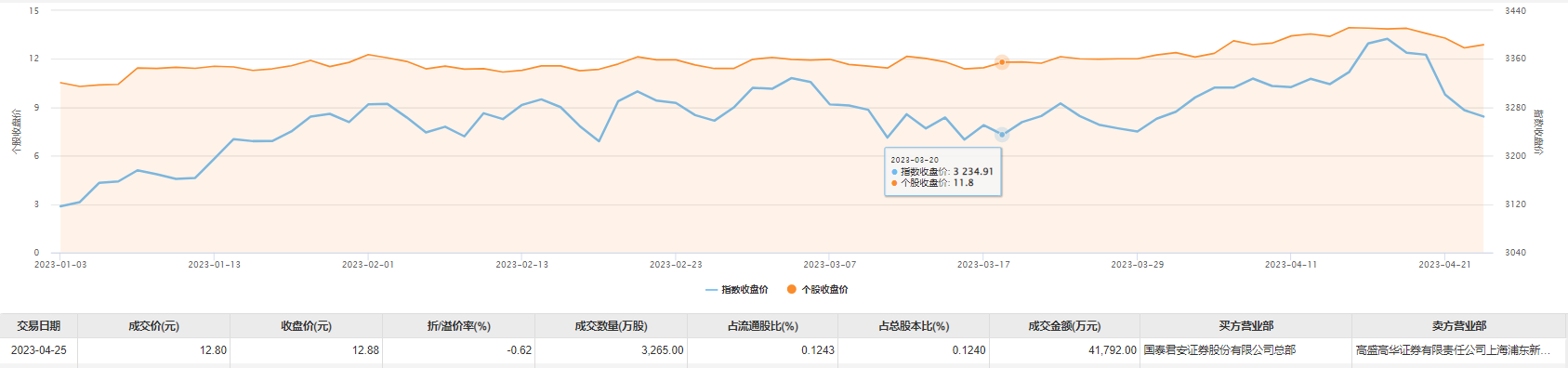Click the blue data point marker on 2023-03-20
Image resolution: width=1568 pixels, height=368 pixels.
pyautogui.click(x=1002, y=135)
